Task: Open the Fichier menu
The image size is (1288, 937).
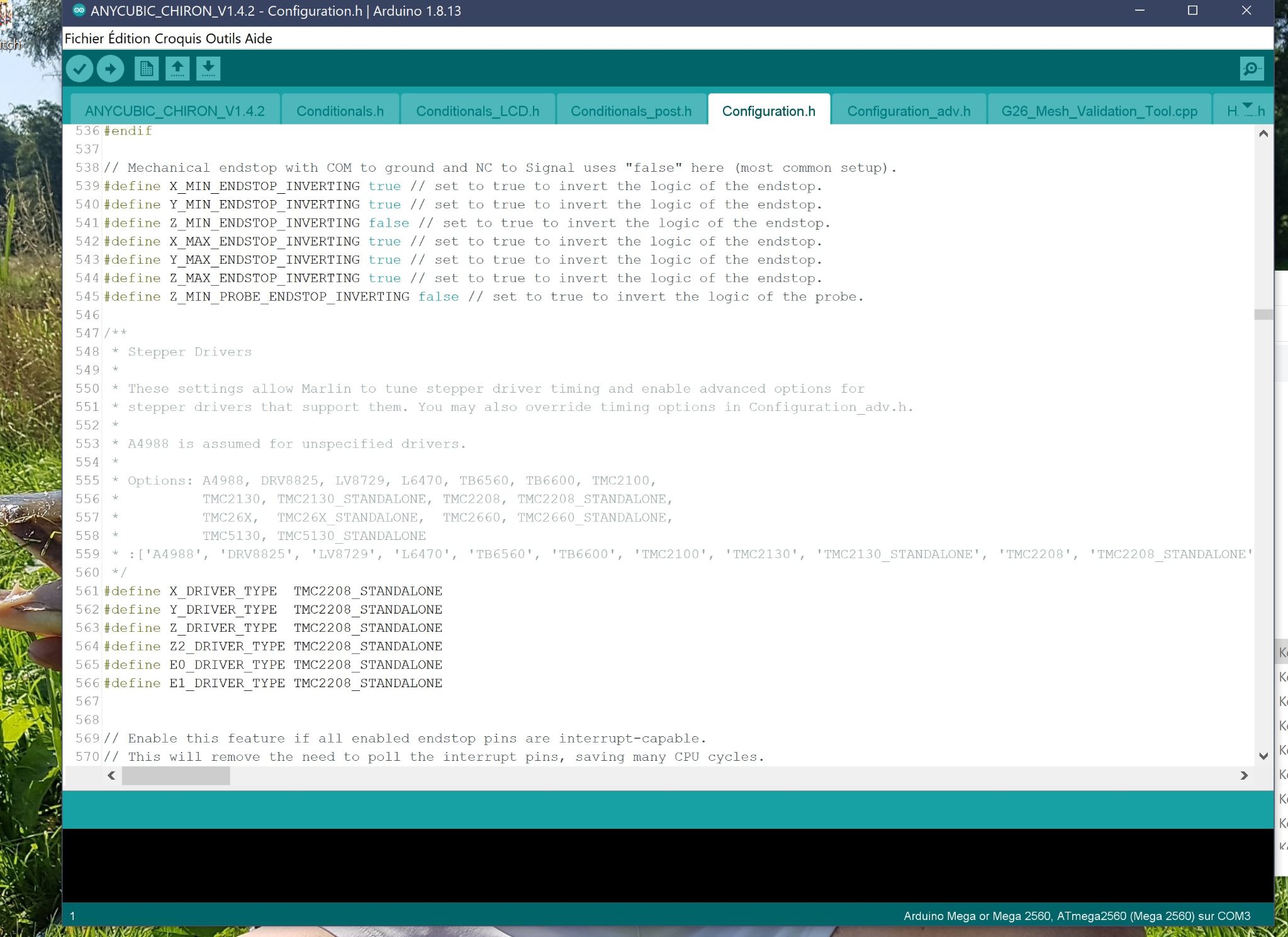Action: tap(84, 38)
